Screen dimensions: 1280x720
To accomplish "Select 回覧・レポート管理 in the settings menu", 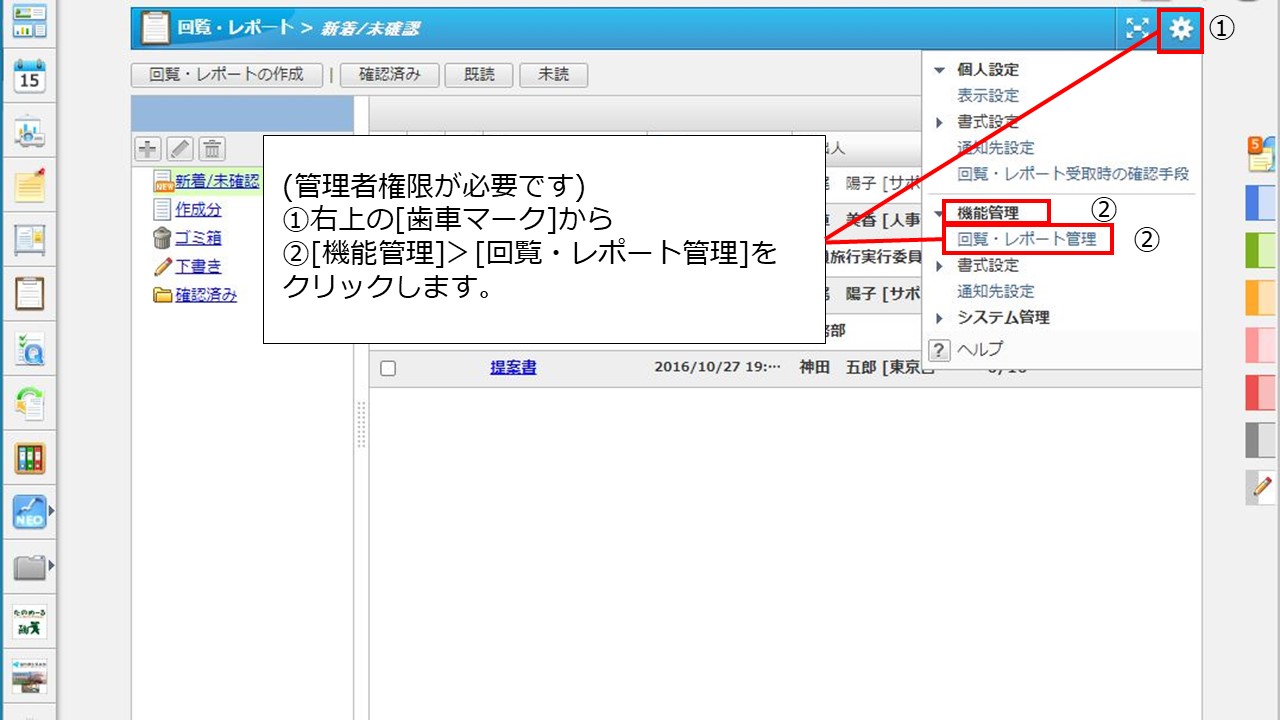I will pos(1027,239).
